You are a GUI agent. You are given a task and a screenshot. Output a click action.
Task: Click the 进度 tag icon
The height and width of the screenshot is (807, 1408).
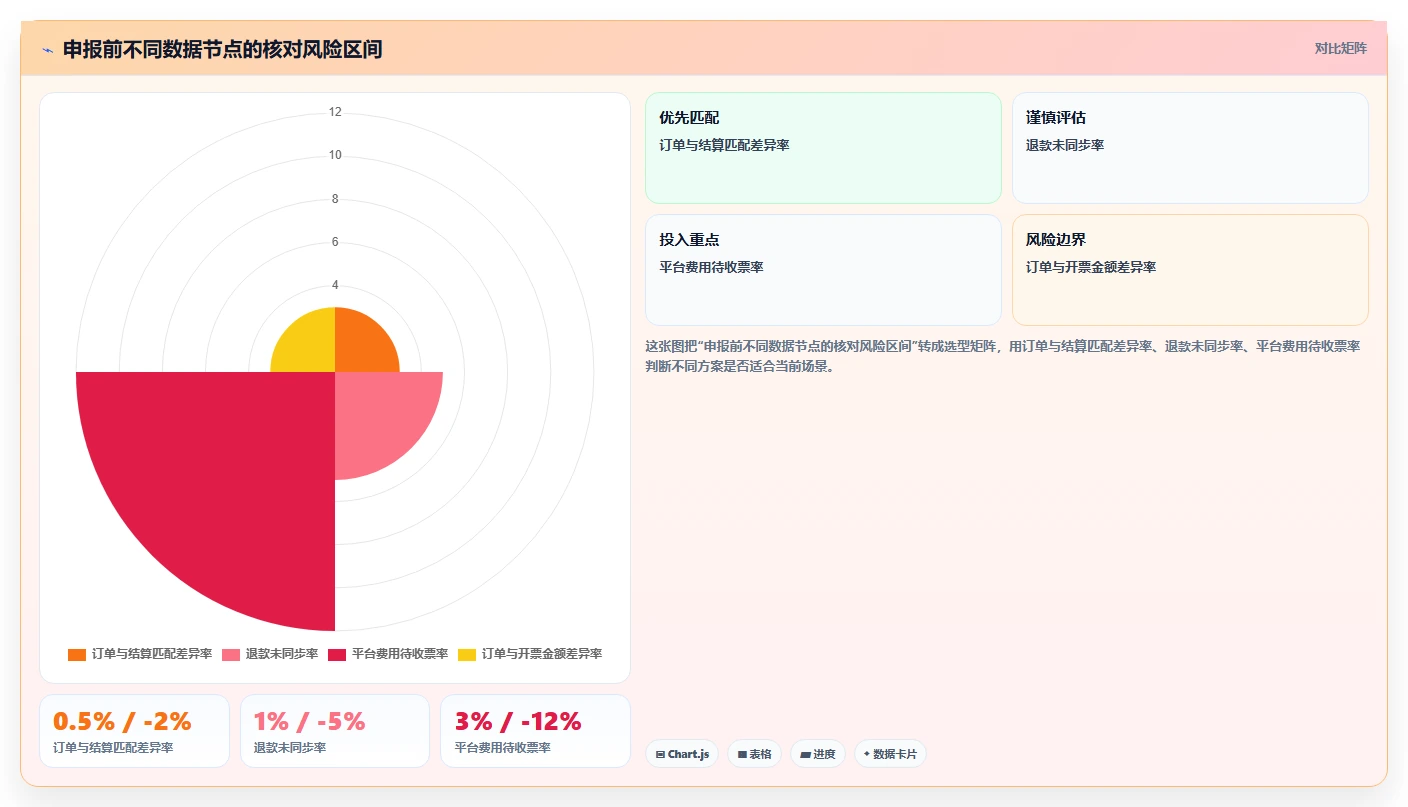(805, 754)
